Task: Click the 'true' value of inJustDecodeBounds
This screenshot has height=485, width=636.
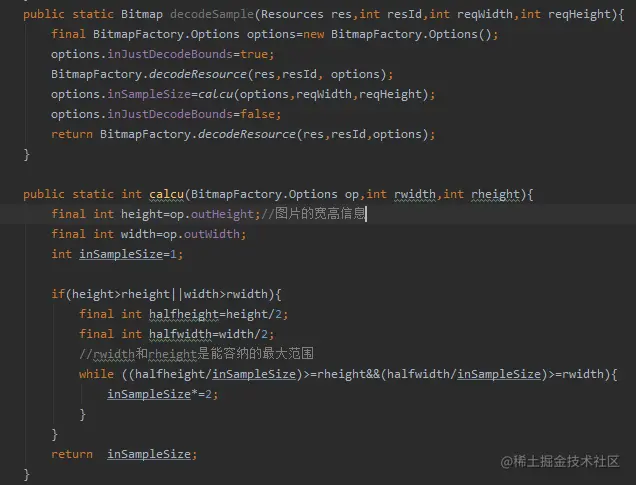Action: (254, 54)
